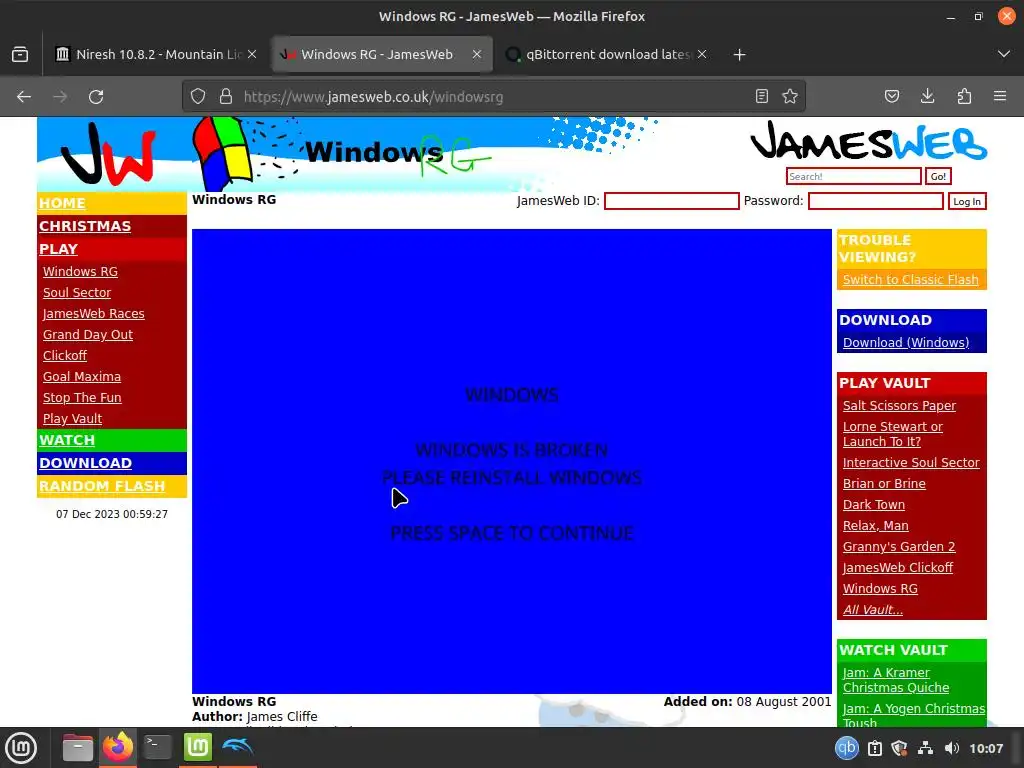This screenshot has width=1024, height=768.
Task: Open the WATCH menu item
Action: click(x=67, y=440)
